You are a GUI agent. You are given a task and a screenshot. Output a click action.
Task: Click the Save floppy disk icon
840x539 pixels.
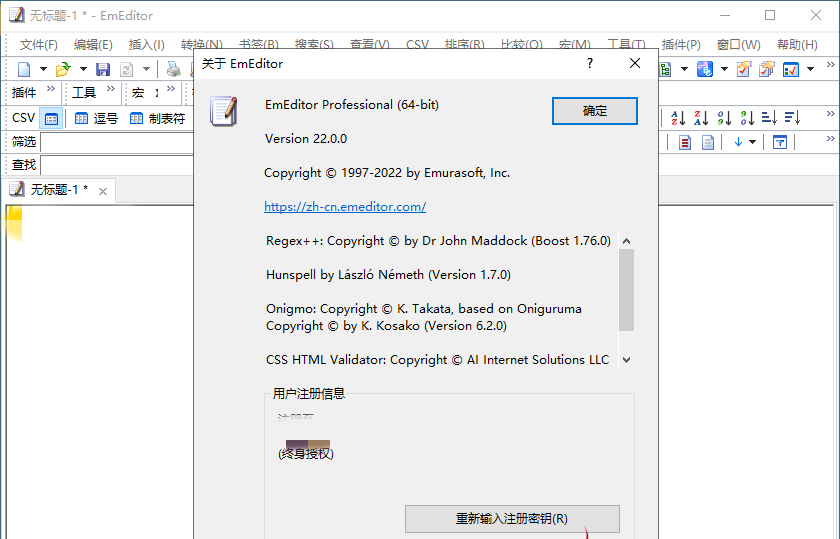(x=103, y=69)
